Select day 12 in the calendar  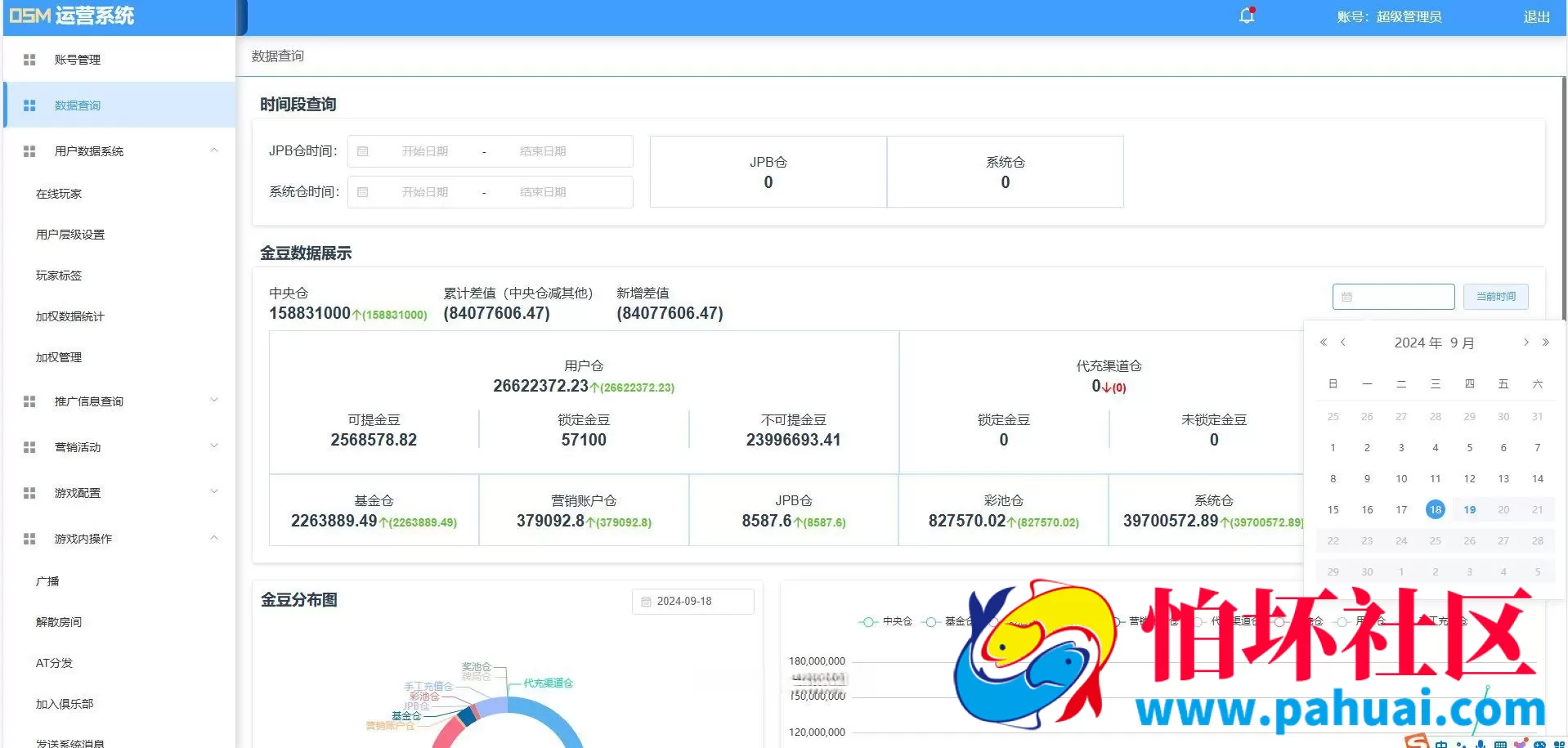[x=1469, y=478]
